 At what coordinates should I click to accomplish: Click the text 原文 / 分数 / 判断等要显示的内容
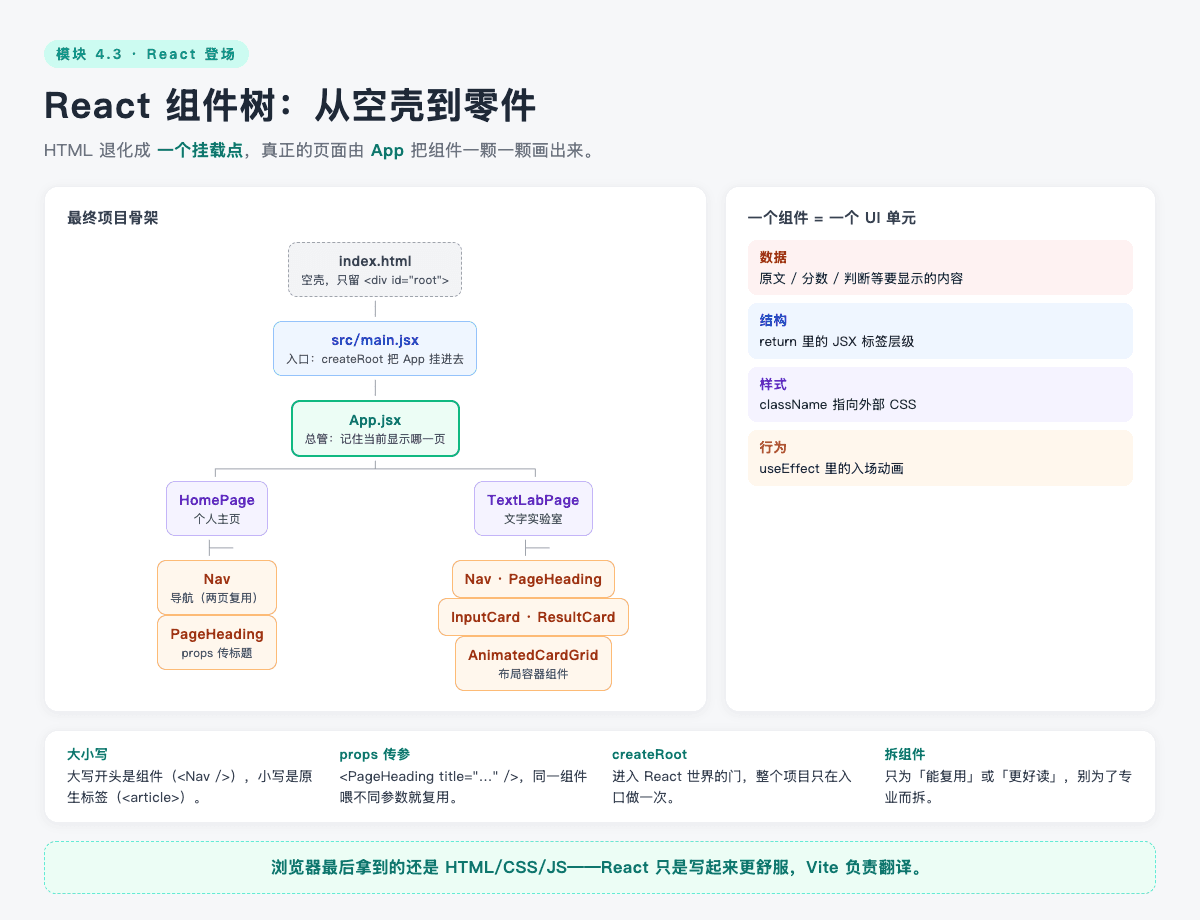coord(861,278)
